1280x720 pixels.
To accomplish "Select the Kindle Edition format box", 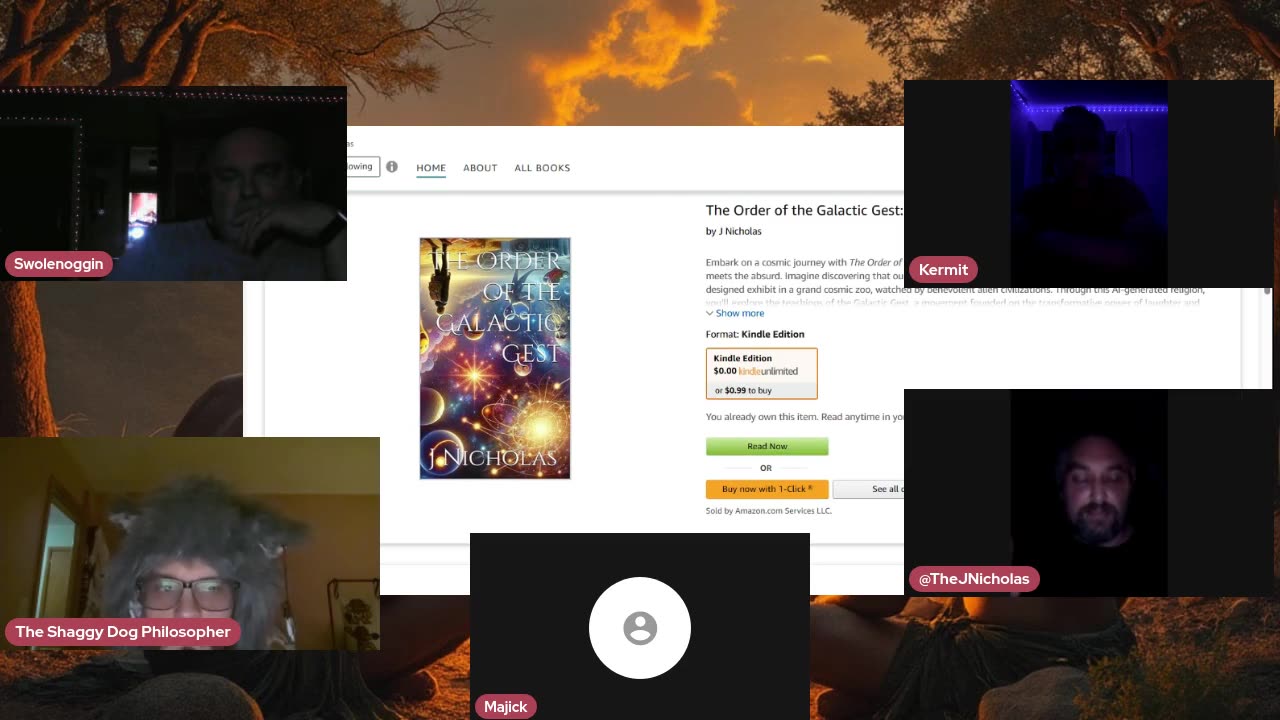I will click(762, 373).
